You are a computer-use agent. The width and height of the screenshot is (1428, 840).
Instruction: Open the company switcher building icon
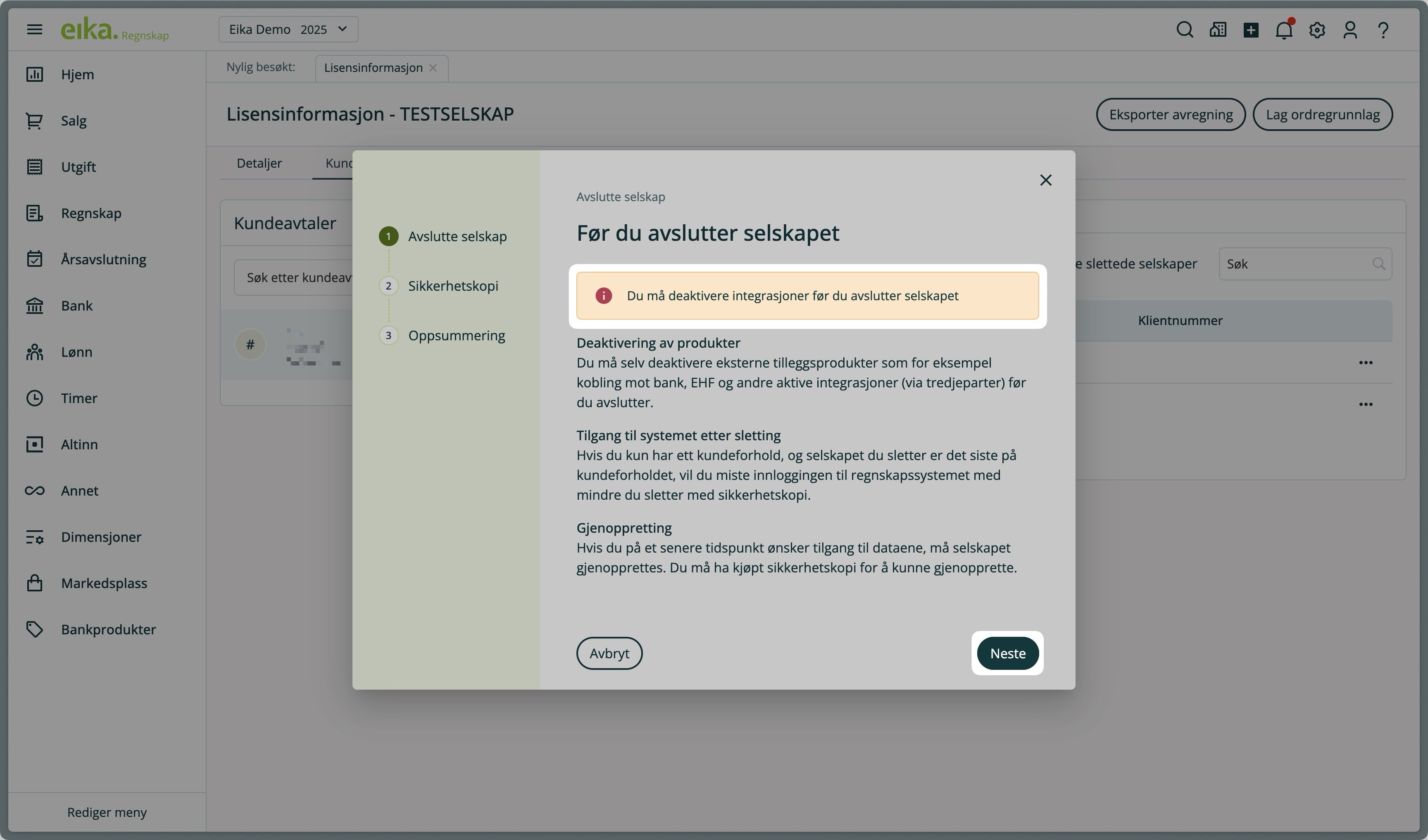(x=1218, y=29)
